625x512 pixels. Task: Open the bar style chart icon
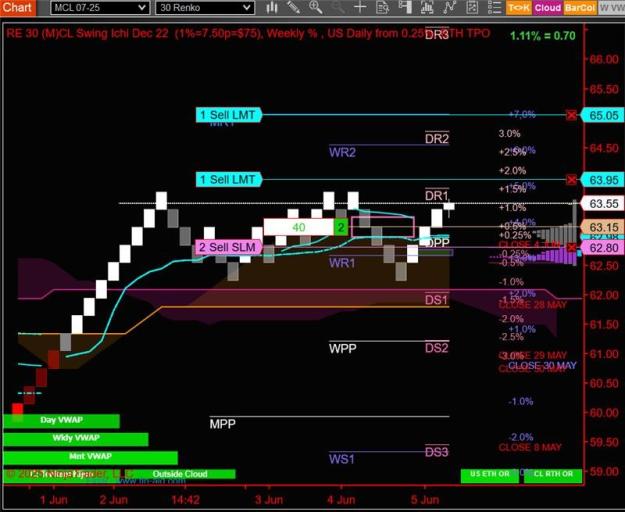tap(272, 8)
